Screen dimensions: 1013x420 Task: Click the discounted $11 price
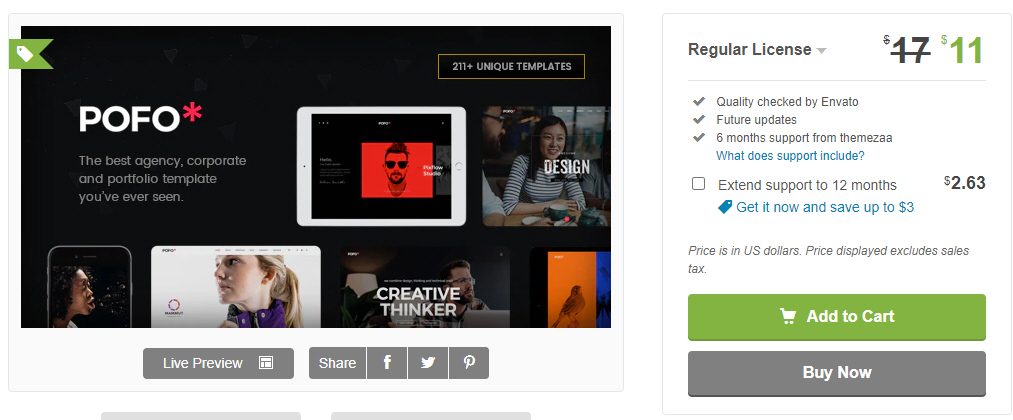(x=963, y=50)
